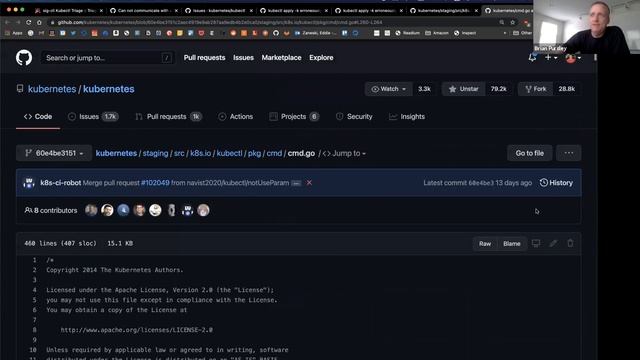Screen dimensions: 640x360
Task: Open the kubernetes repository name link
Action: [x=109, y=89]
